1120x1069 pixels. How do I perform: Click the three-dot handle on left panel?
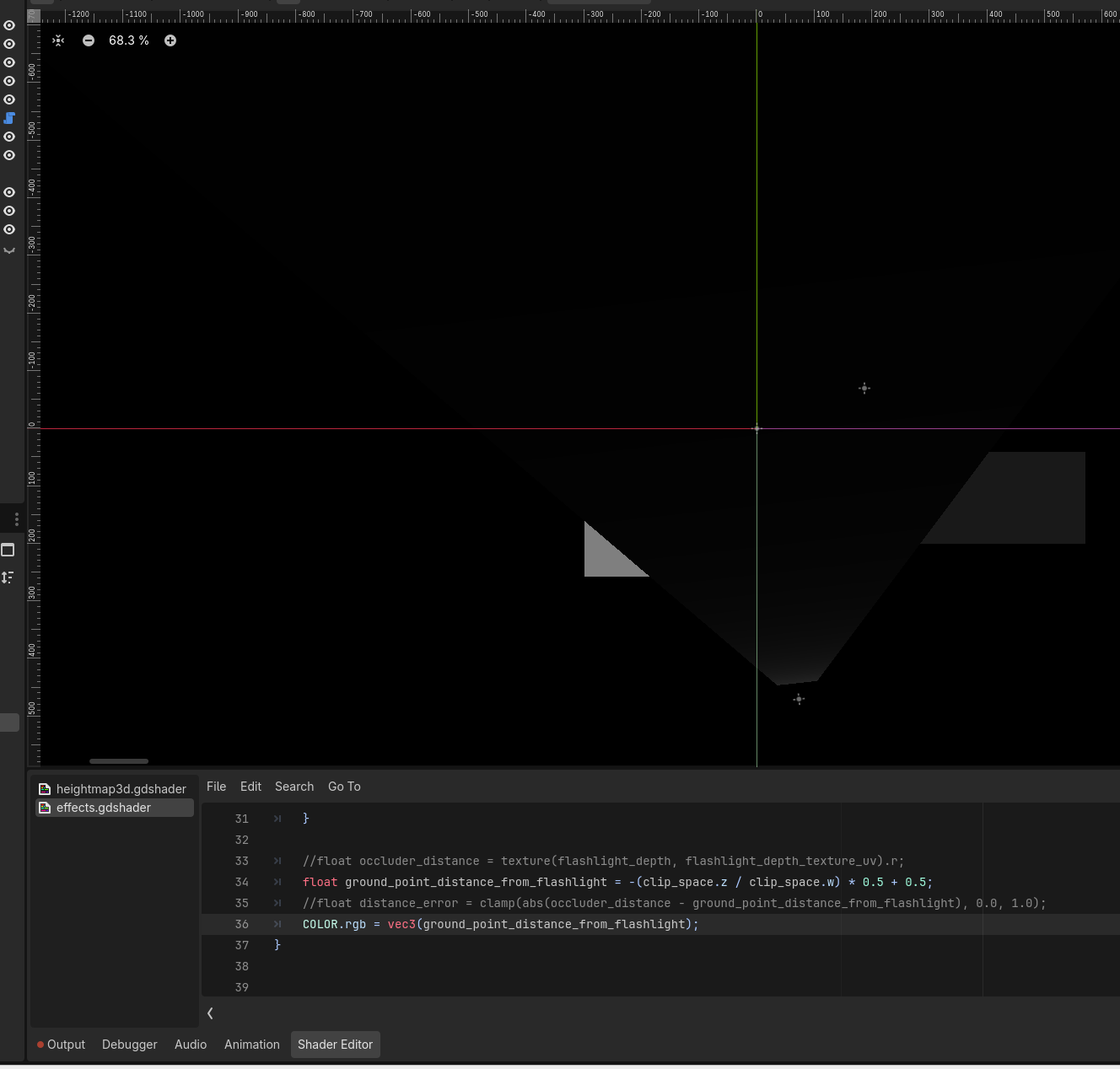pos(16,519)
